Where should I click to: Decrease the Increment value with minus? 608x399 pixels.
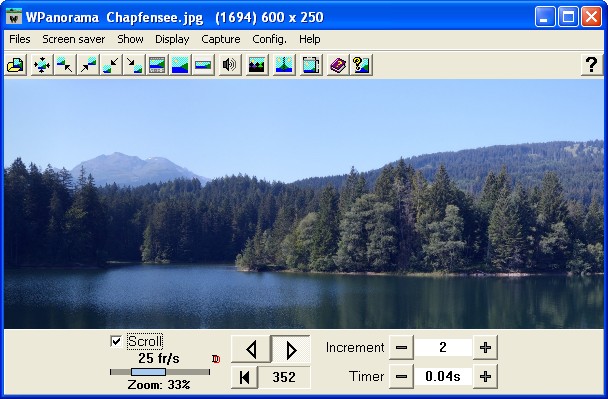coord(401,347)
